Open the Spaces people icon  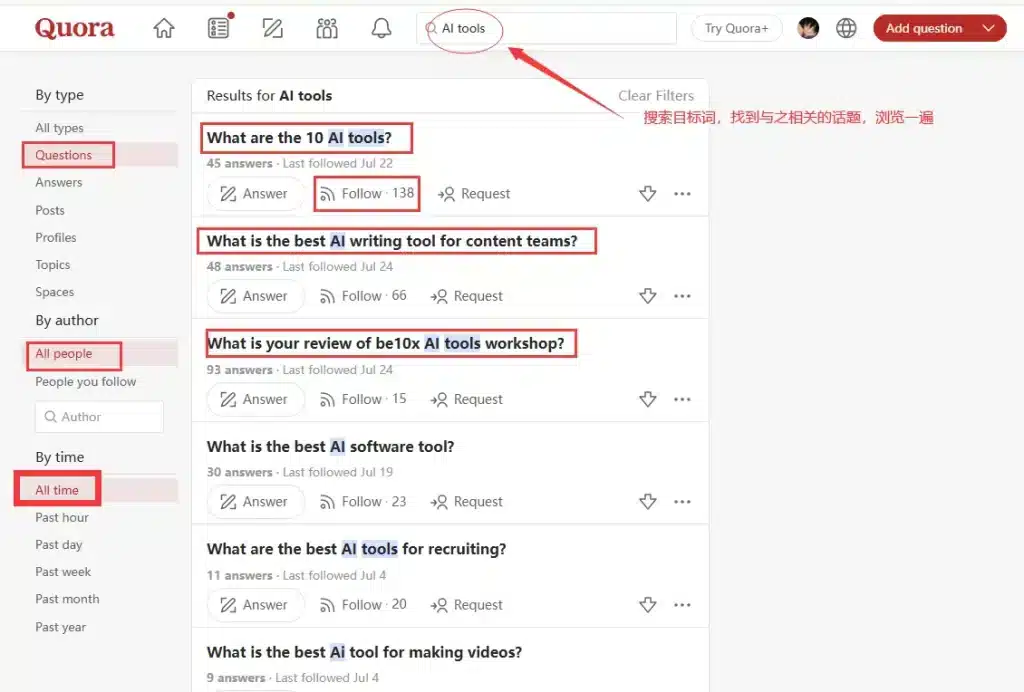(x=327, y=29)
